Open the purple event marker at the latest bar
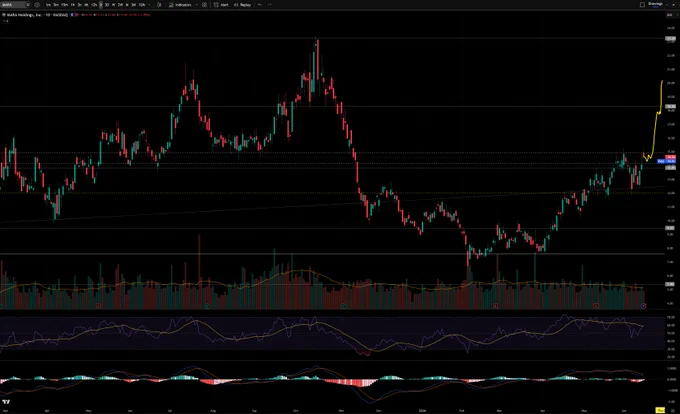This screenshot has height=414, width=680. pos(644,306)
